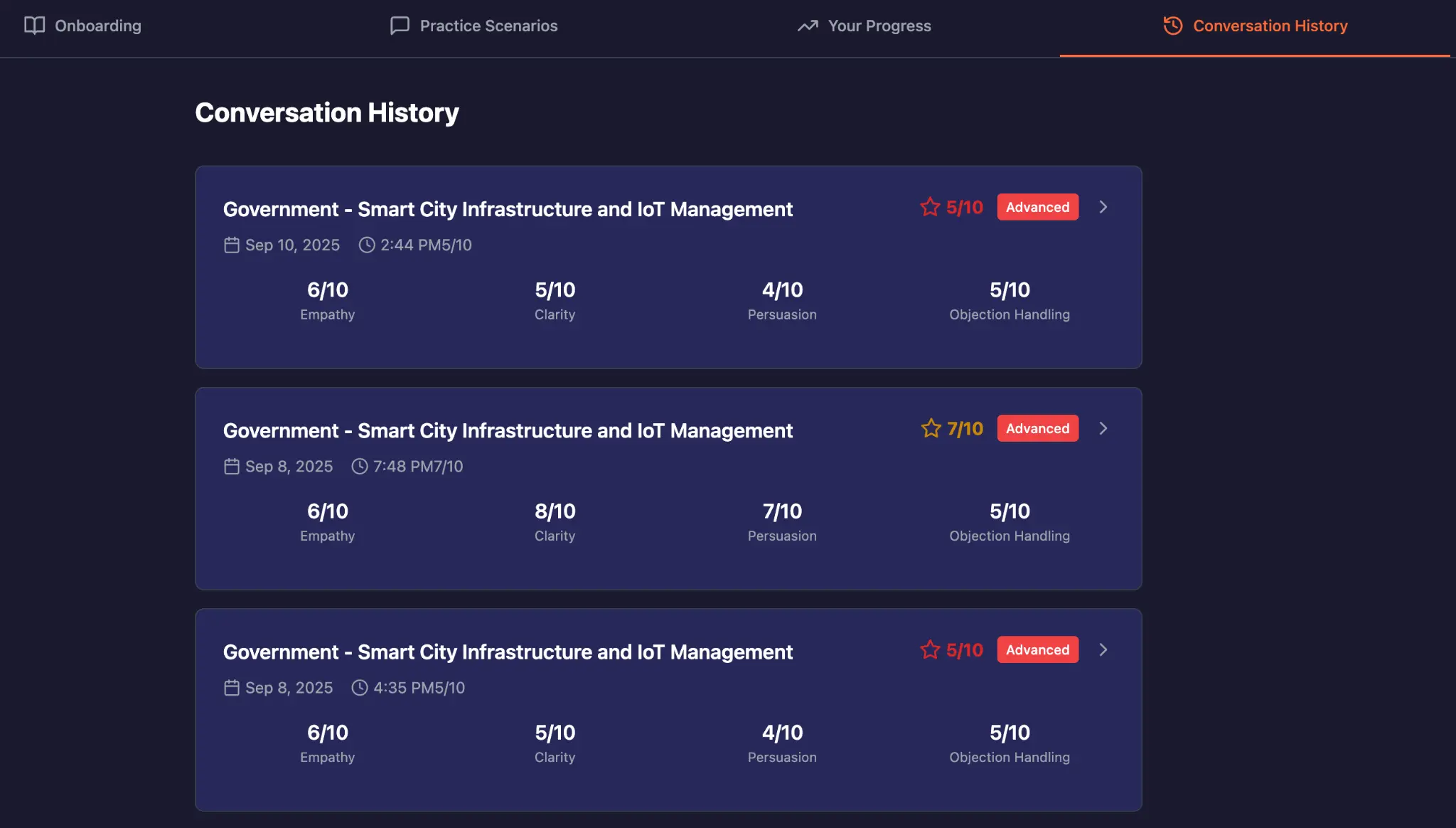1456x828 pixels.
Task: Toggle the 5/10 star rating on the bottom card
Action: pos(929,649)
